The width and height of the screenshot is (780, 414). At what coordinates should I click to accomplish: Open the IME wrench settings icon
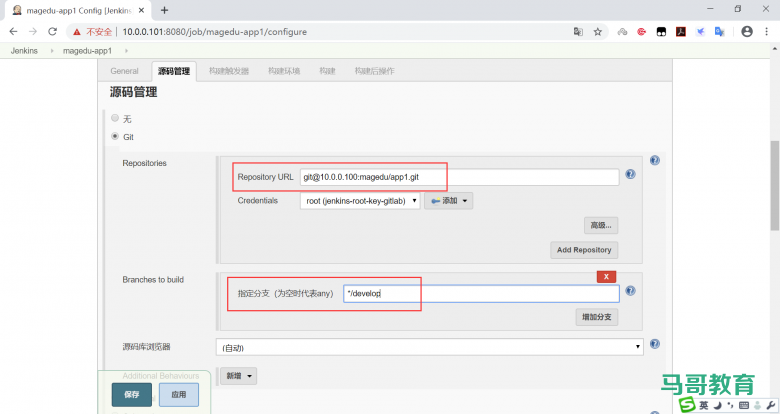(771, 406)
